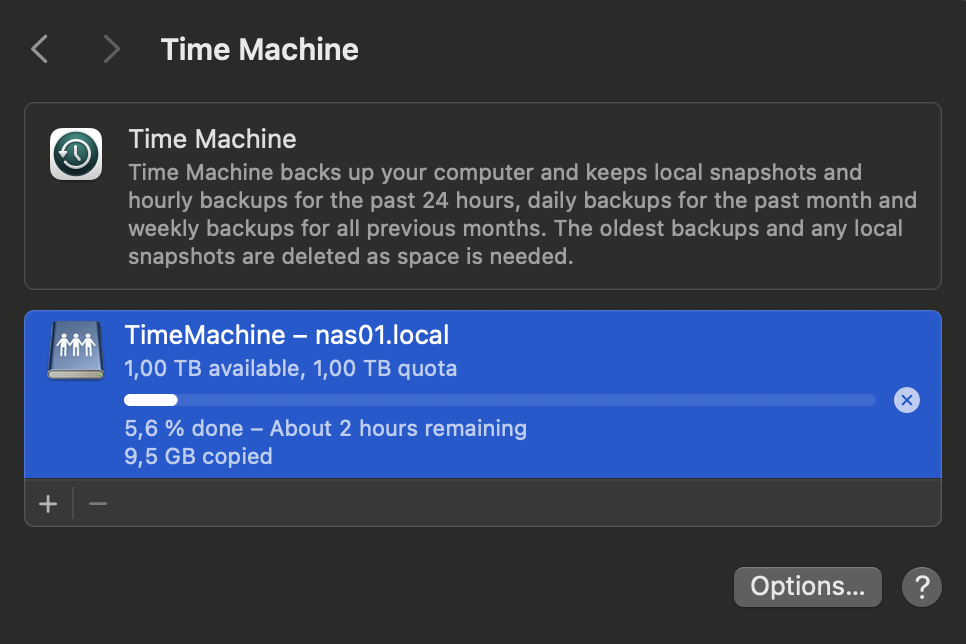Click the filled part of the progress bar

[150, 400]
